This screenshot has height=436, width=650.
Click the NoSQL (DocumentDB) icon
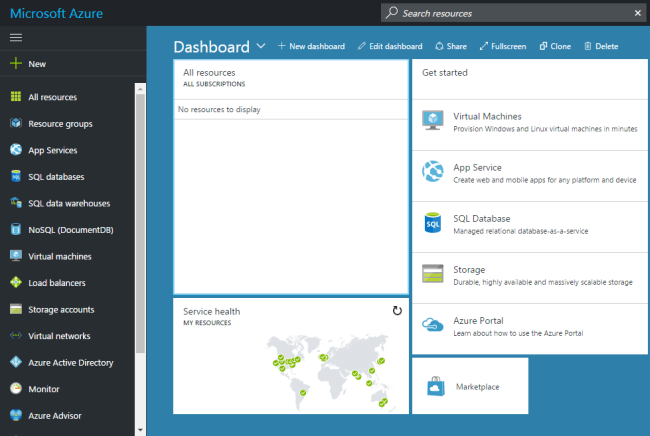(x=16, y=229)
